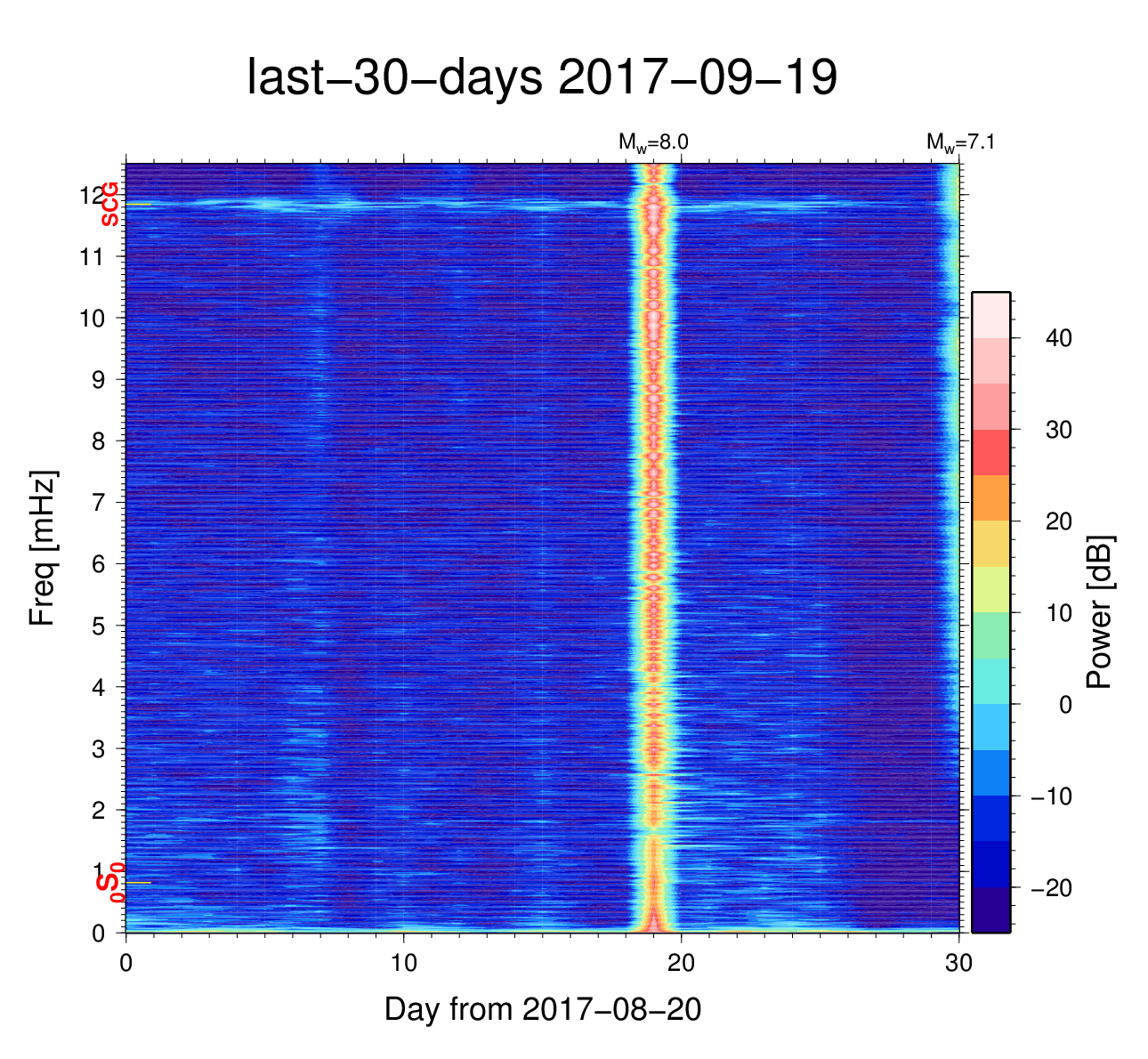Pick the red 30 dB colorbar segment
Image resolution: width=1148 pixels, height=1059 pixels.
tap(990, 452)
